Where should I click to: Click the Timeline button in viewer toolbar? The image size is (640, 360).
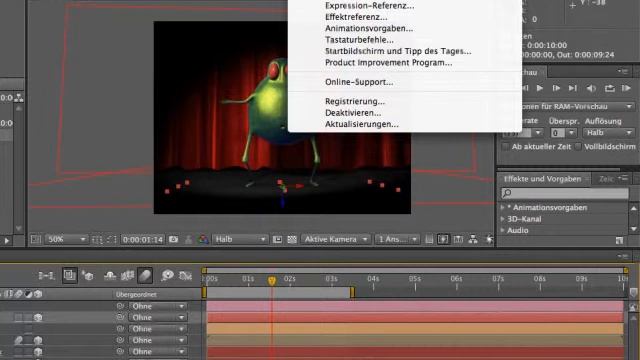(x=458, y=240)
